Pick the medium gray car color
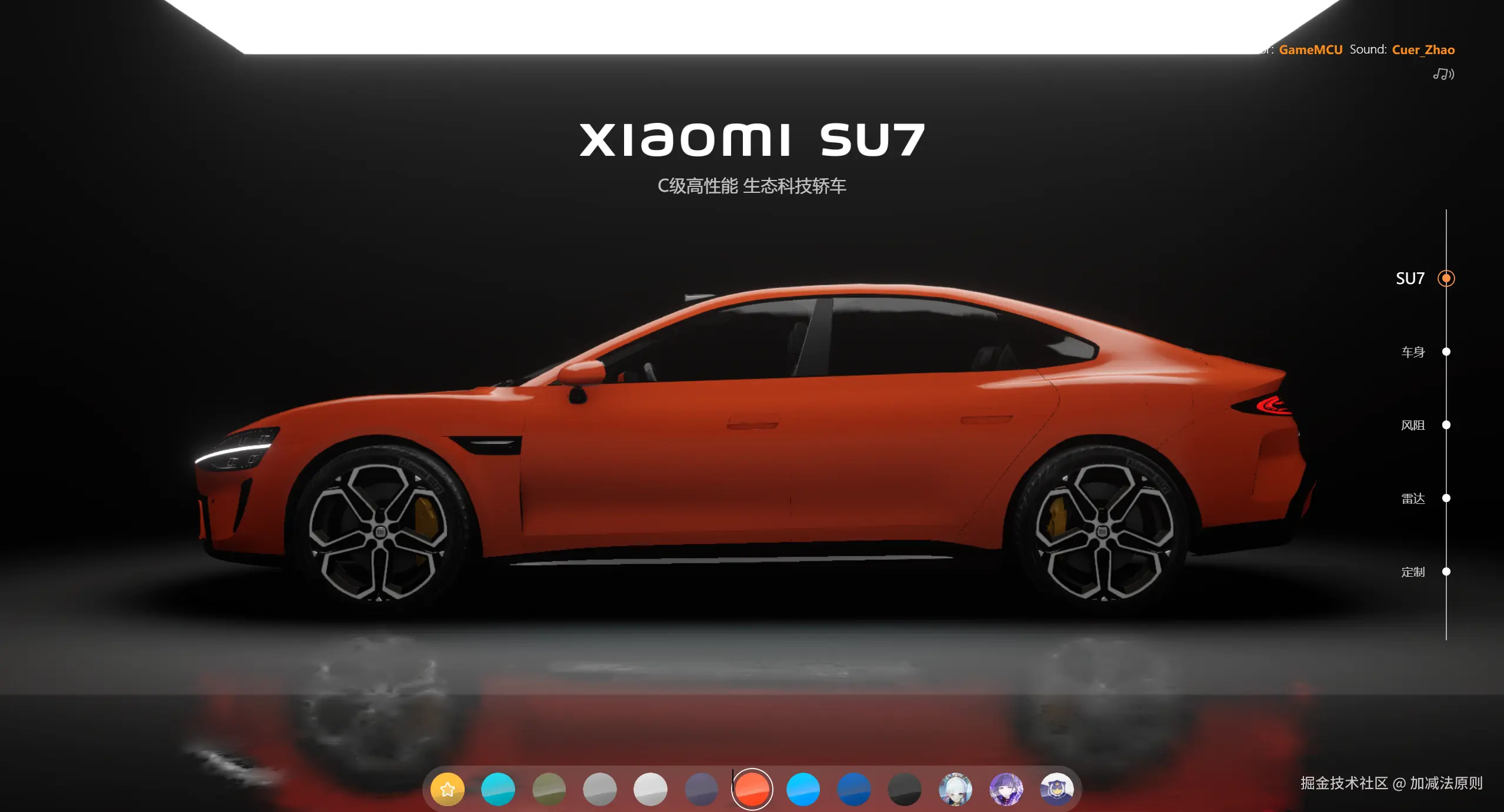The height and width of the screenshot is (812, 1504). point(599,788)
